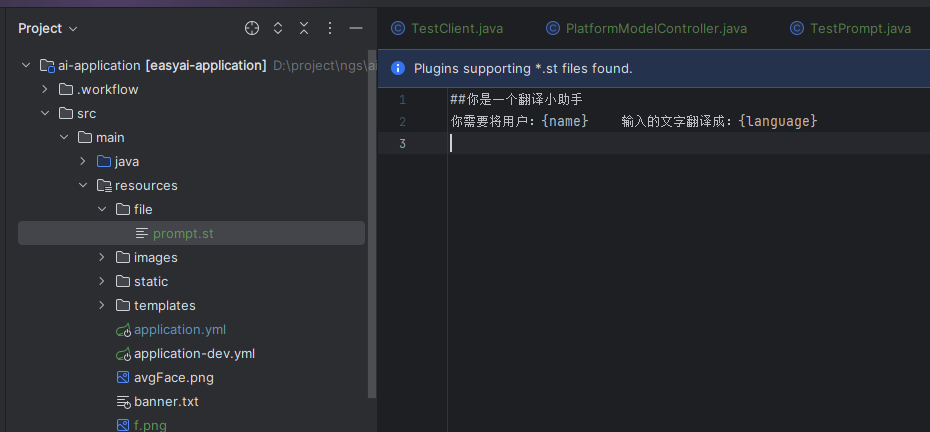Open the Project view dropdown

point(47,28)
